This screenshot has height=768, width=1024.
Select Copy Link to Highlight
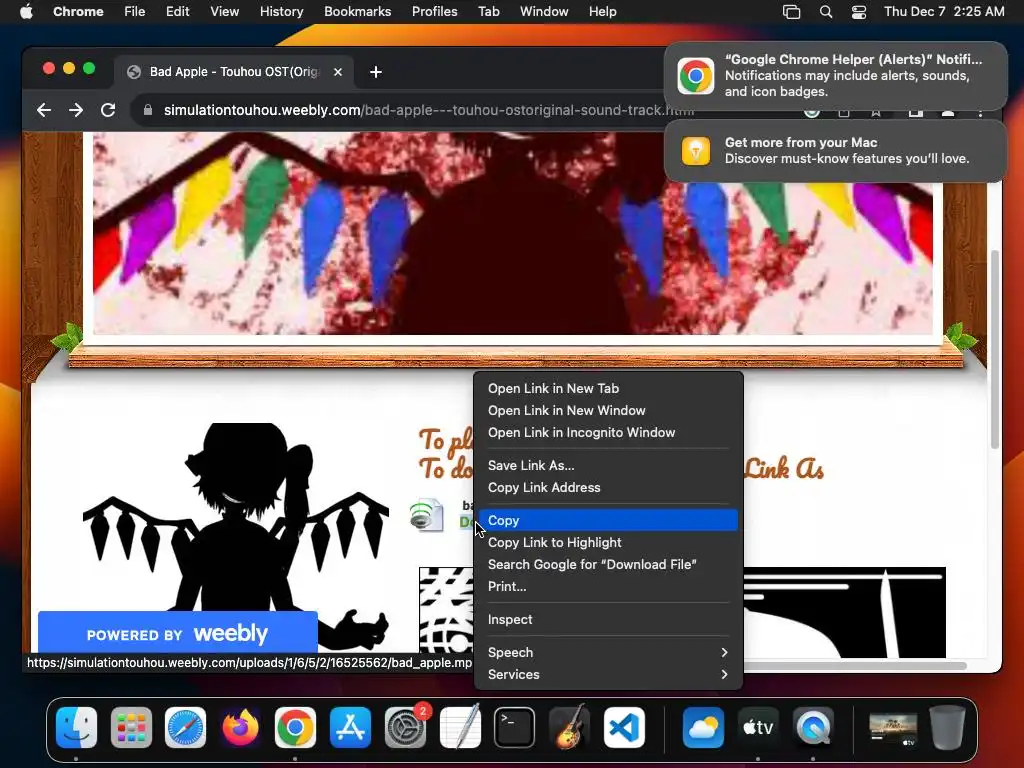(x=608, y=543)
